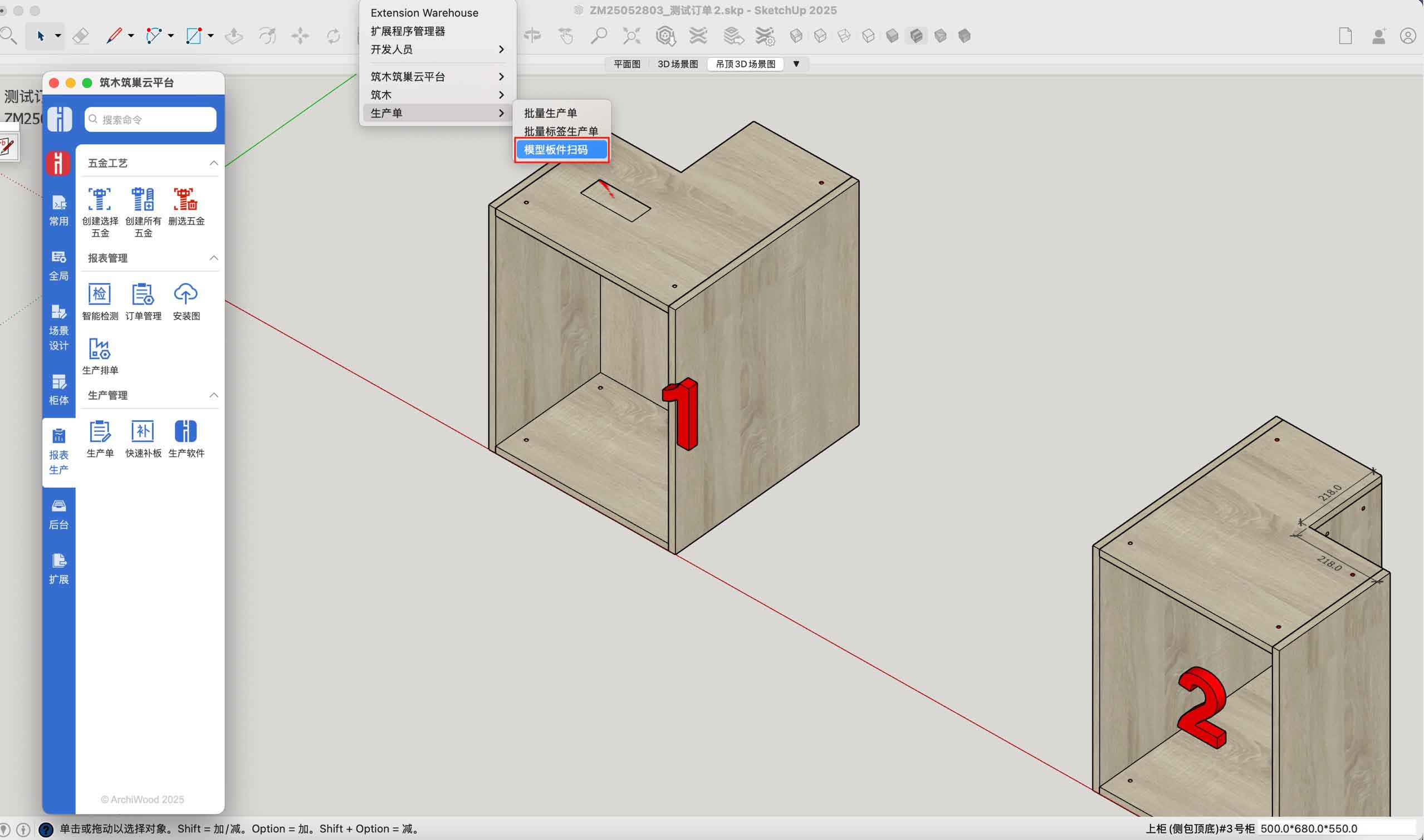This screenshot has height=840, width=1424.
Task: Switch to the 平面图 scene tab
Action: click(x=627, y=64)
